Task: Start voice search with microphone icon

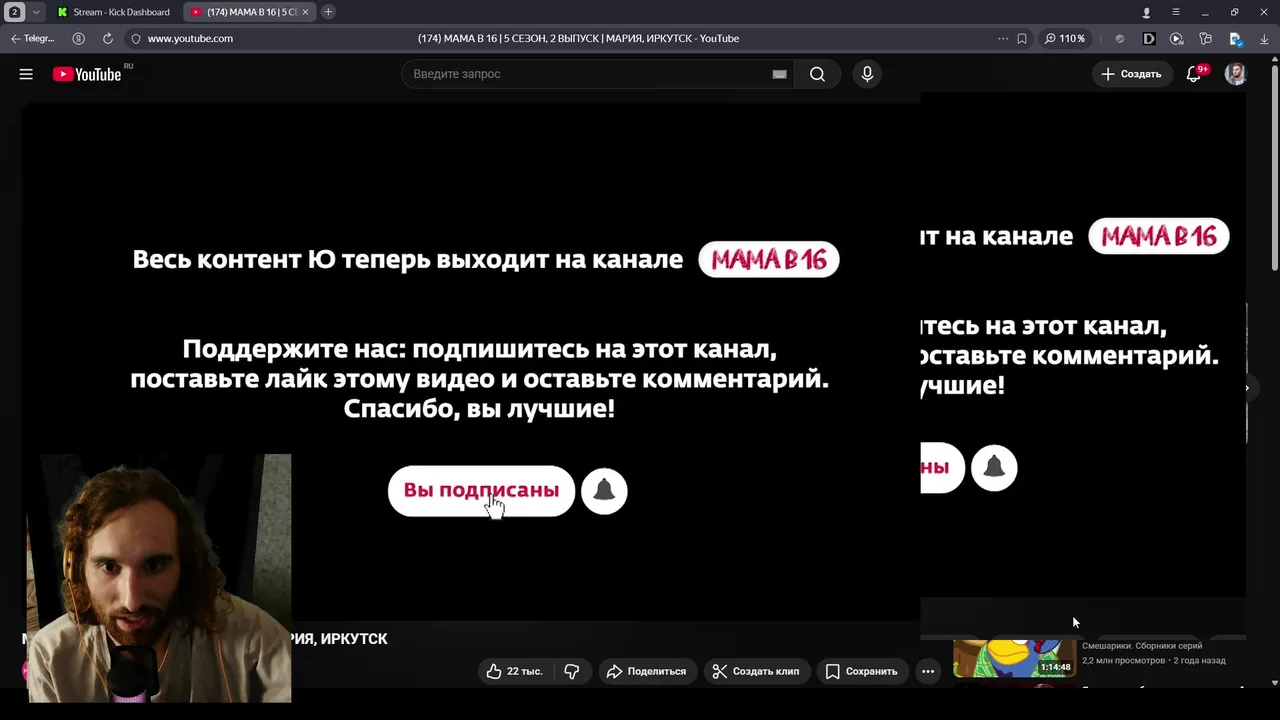Action: coord(867,74)
